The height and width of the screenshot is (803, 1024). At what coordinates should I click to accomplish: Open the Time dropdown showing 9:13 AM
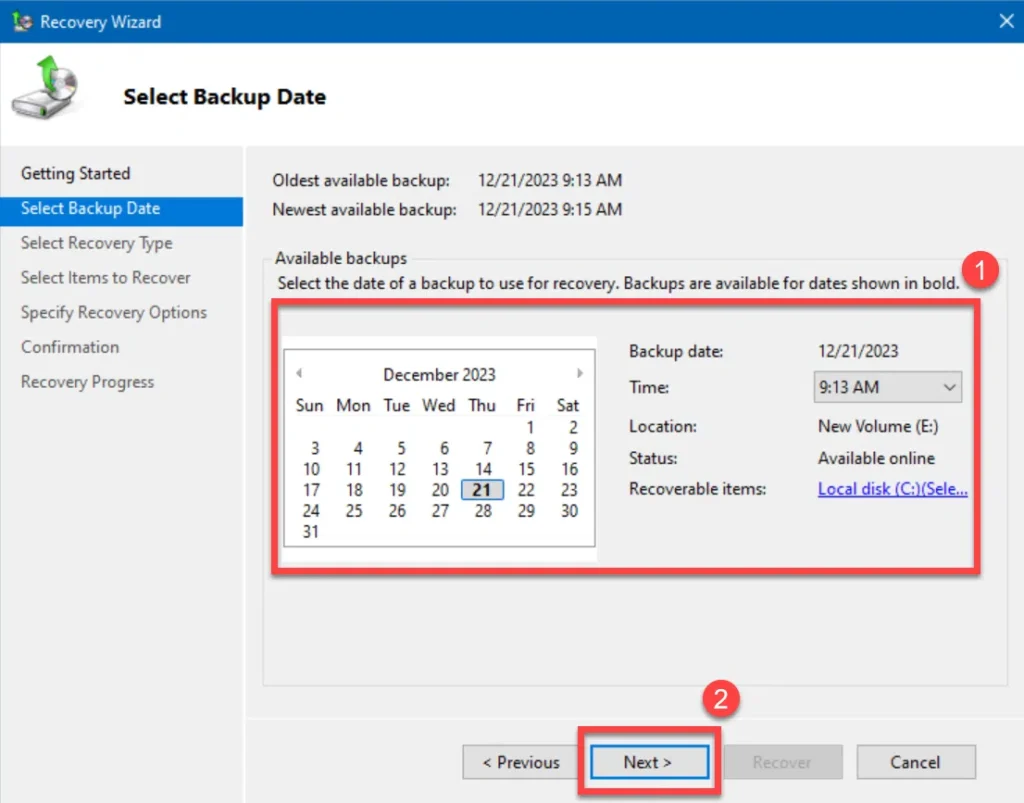tap(888, 387)
